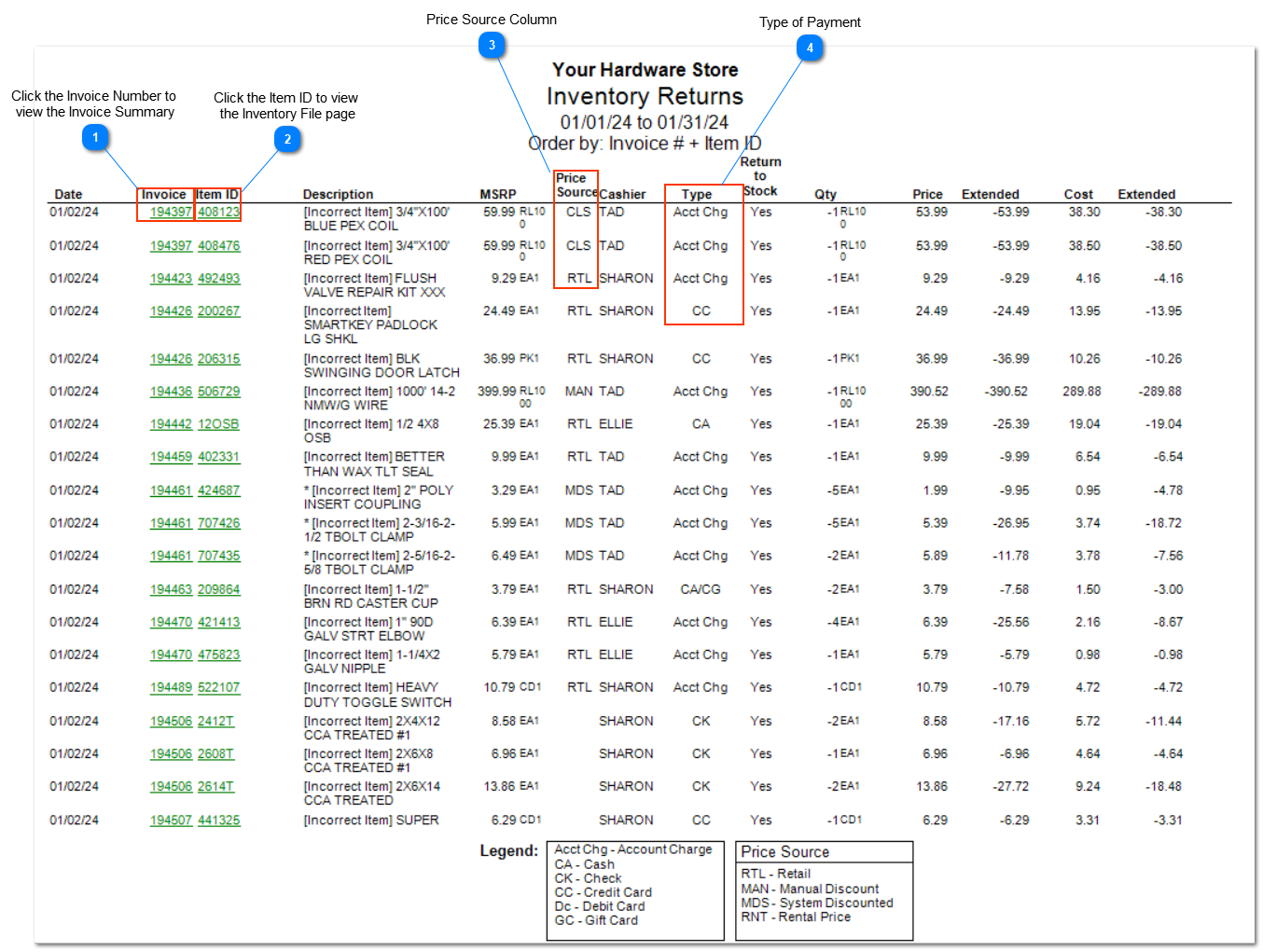
Task: Open invoice 194459
Action: point(171,457)
